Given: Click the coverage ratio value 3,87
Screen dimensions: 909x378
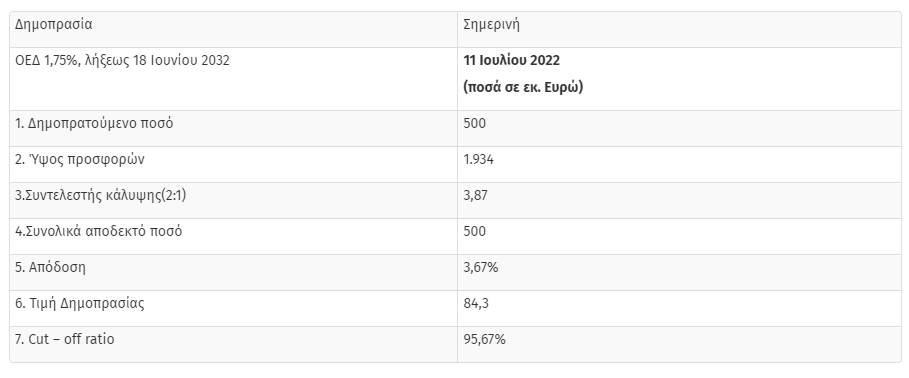Looking at the screenshot, I should (475, 195).
